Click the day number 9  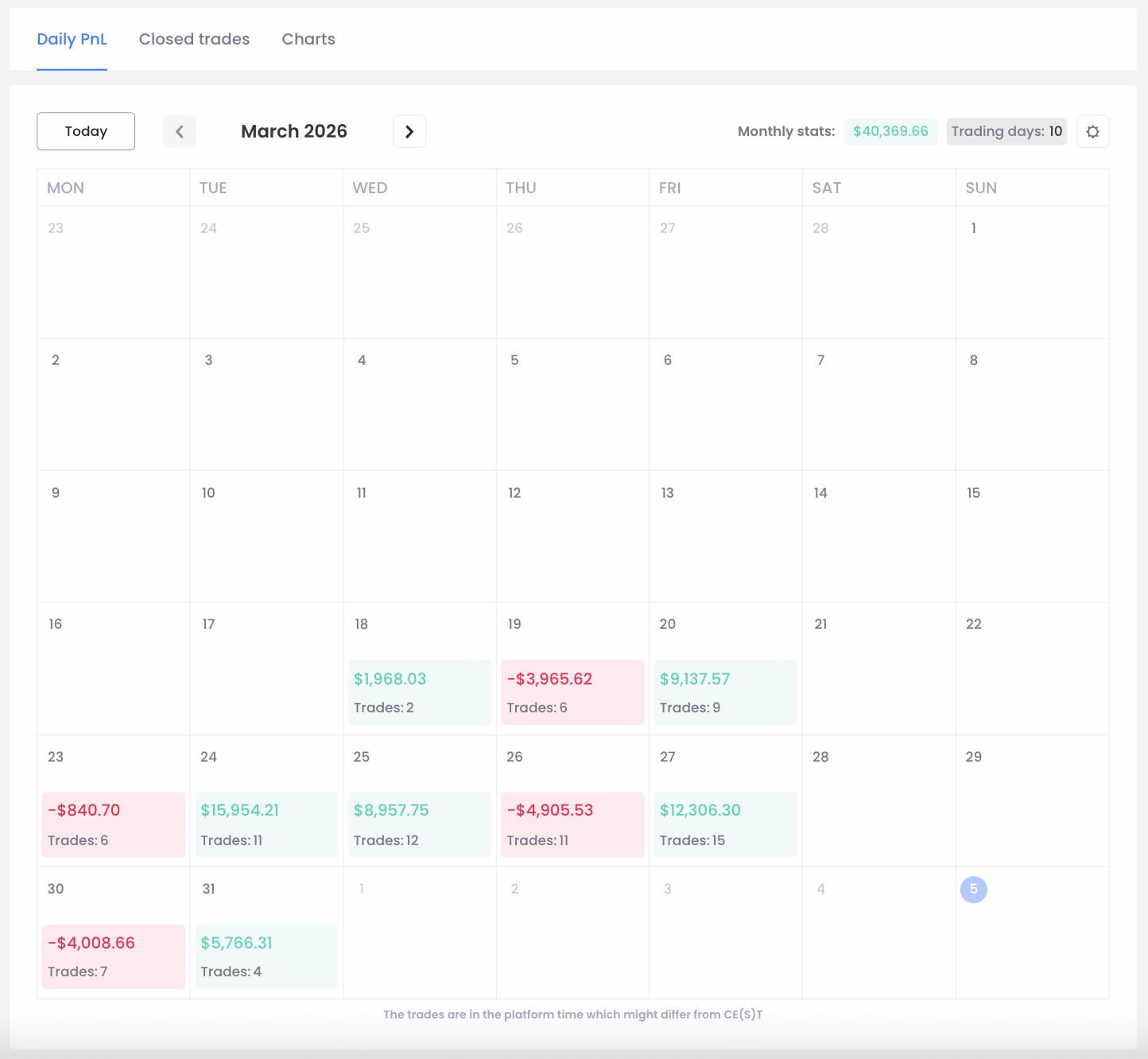tap(55, 493)
